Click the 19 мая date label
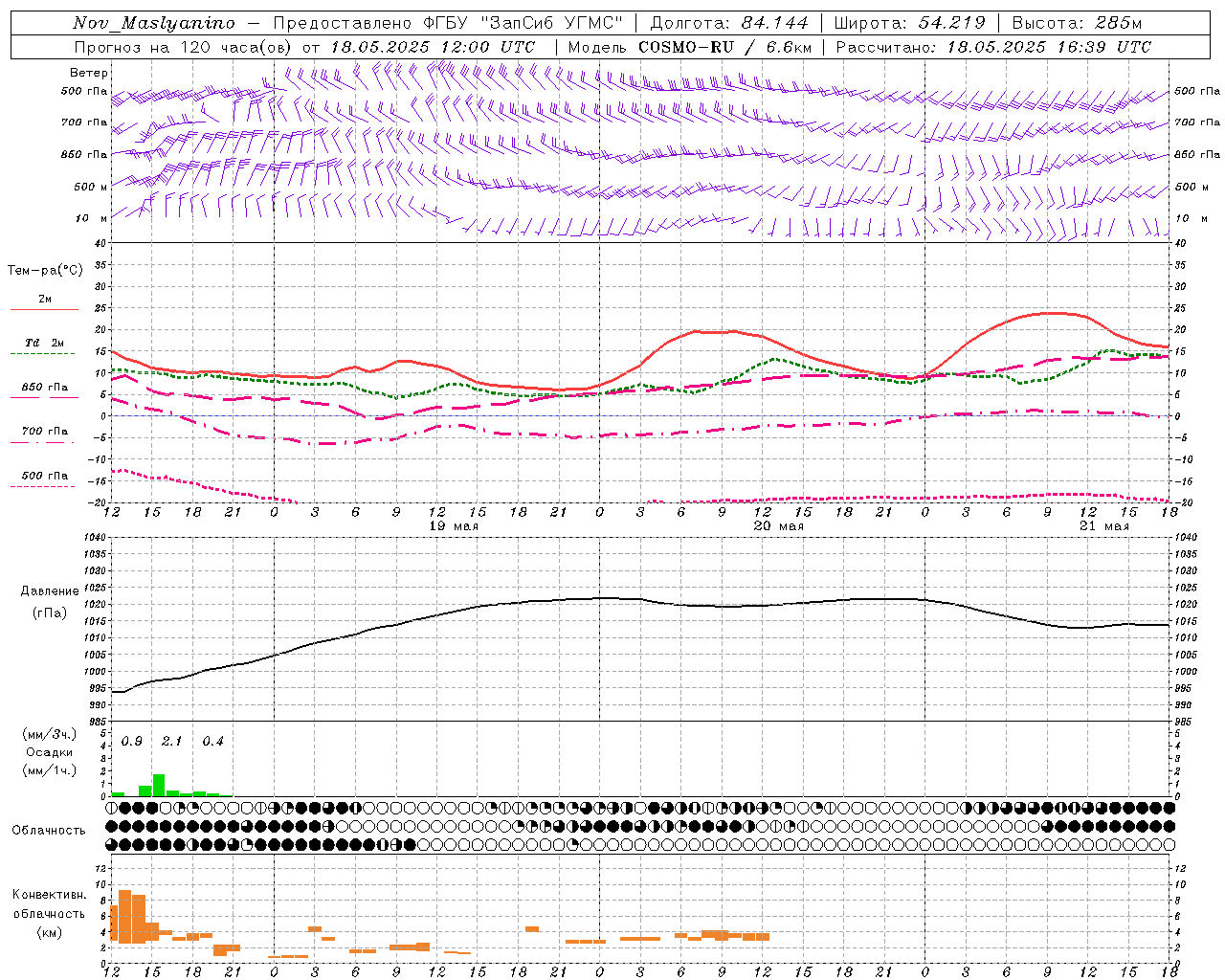 (454, 526)
